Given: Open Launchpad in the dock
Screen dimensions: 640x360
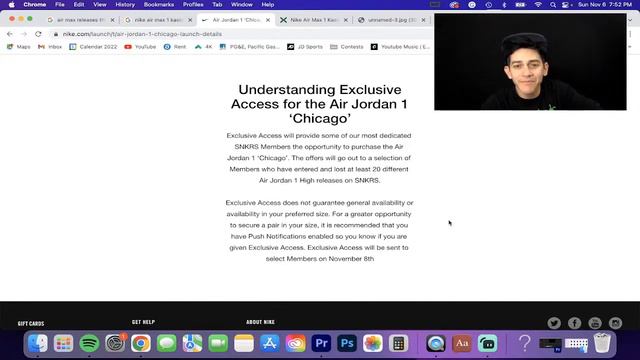Looking at the screenshot, I should (63, 343).
